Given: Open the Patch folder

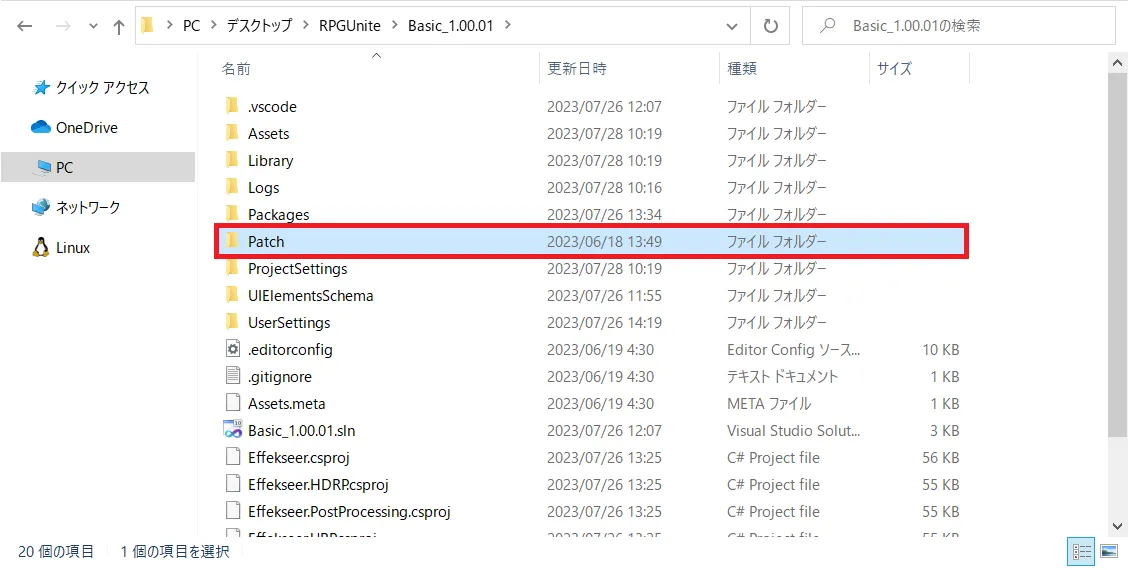Looking at the screenshot, I should 266,241.
